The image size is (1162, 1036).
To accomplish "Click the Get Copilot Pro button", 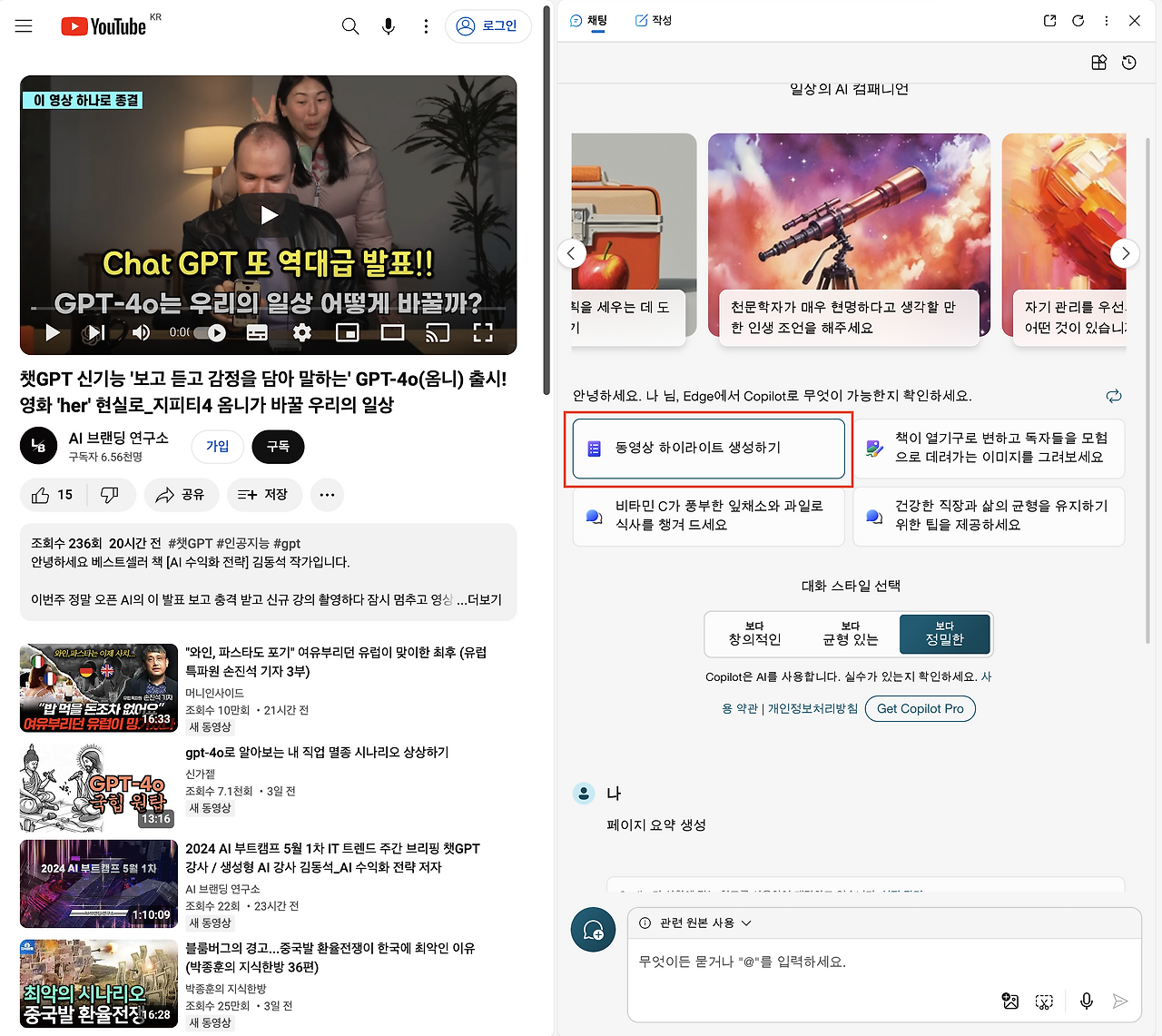I will pyautogui.click(x=921, y=708).
